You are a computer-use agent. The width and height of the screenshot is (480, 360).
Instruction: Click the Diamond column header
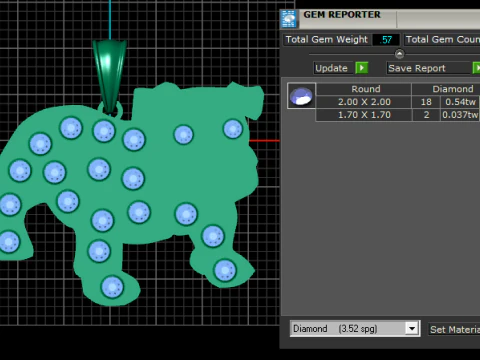tap(446, 89)
